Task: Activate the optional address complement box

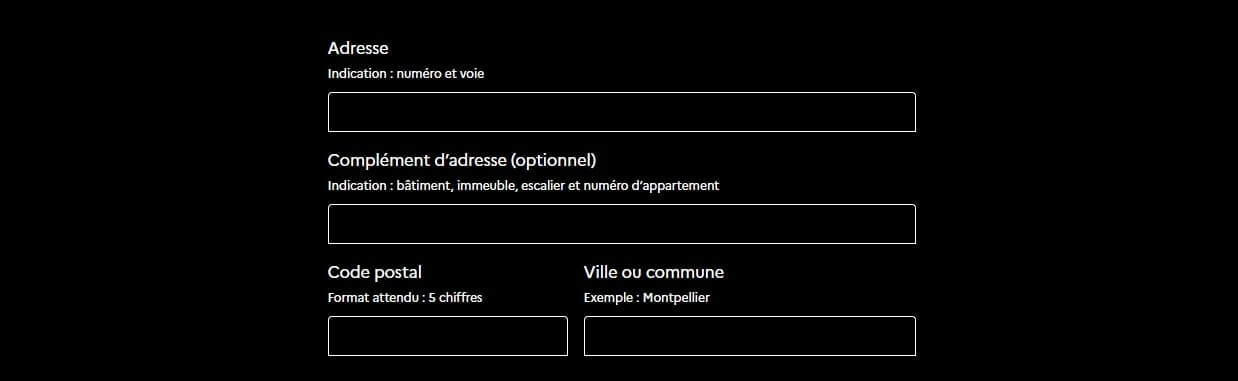Action: [x=621, y=224]
